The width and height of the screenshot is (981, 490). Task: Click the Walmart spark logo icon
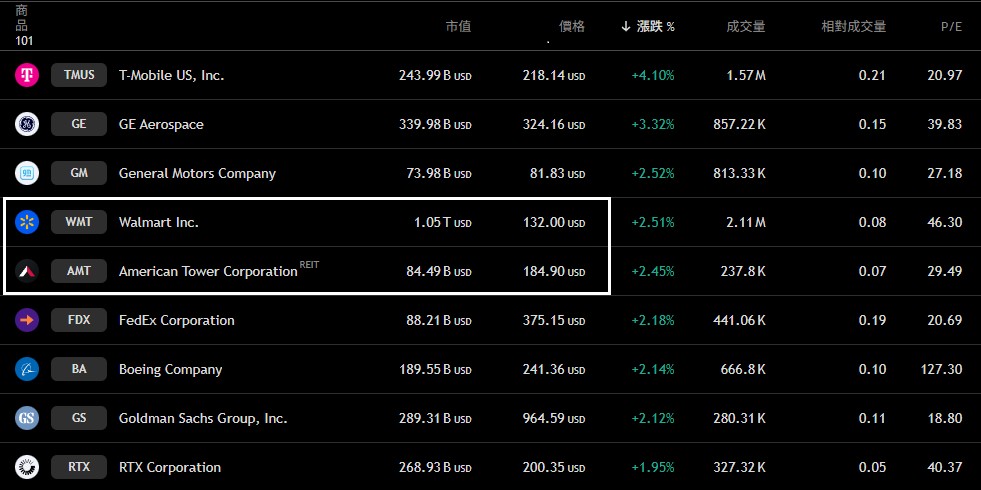(x=27, y=222)
